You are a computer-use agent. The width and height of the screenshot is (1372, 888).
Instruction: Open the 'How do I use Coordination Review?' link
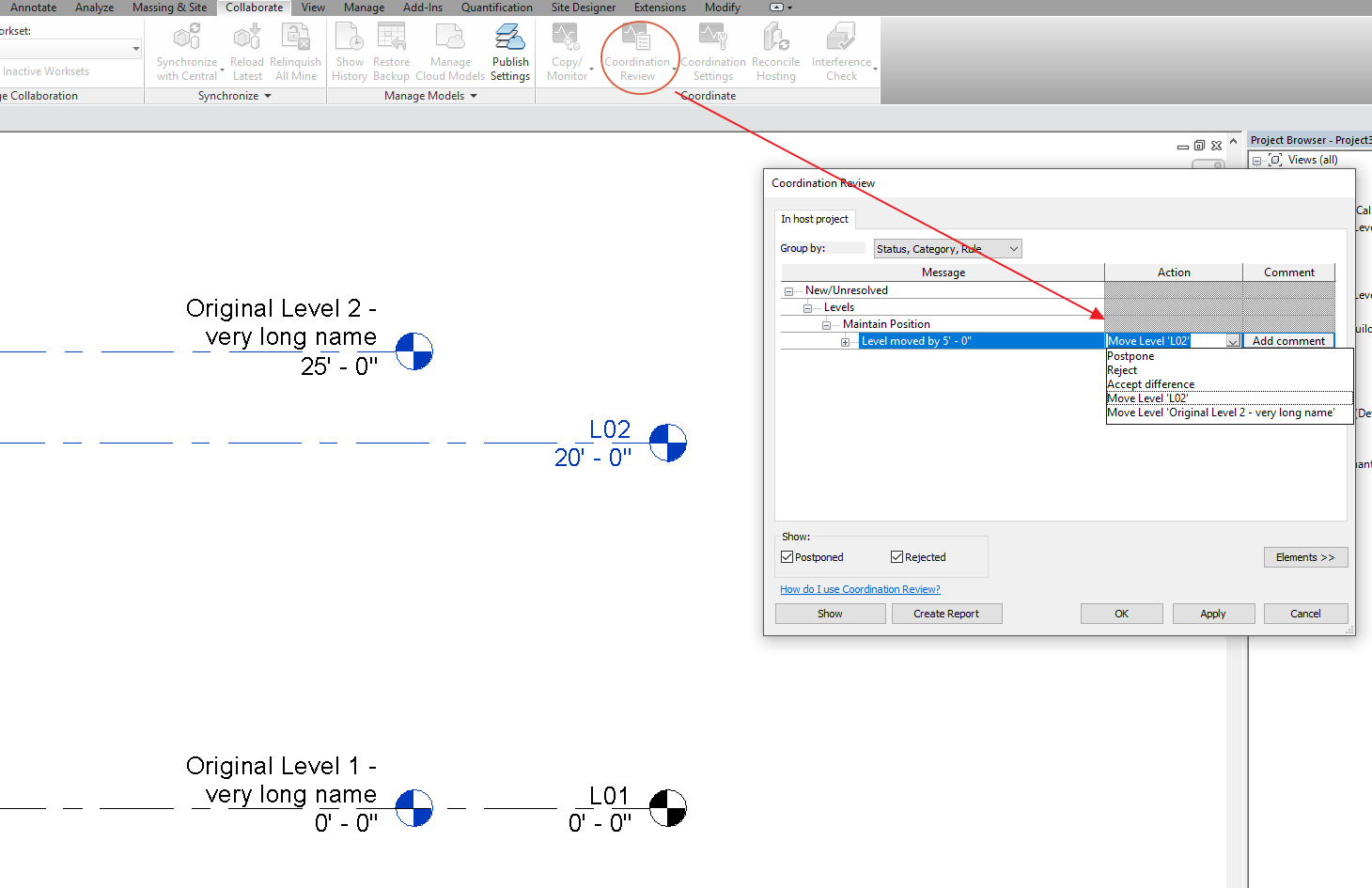[860, 588]
